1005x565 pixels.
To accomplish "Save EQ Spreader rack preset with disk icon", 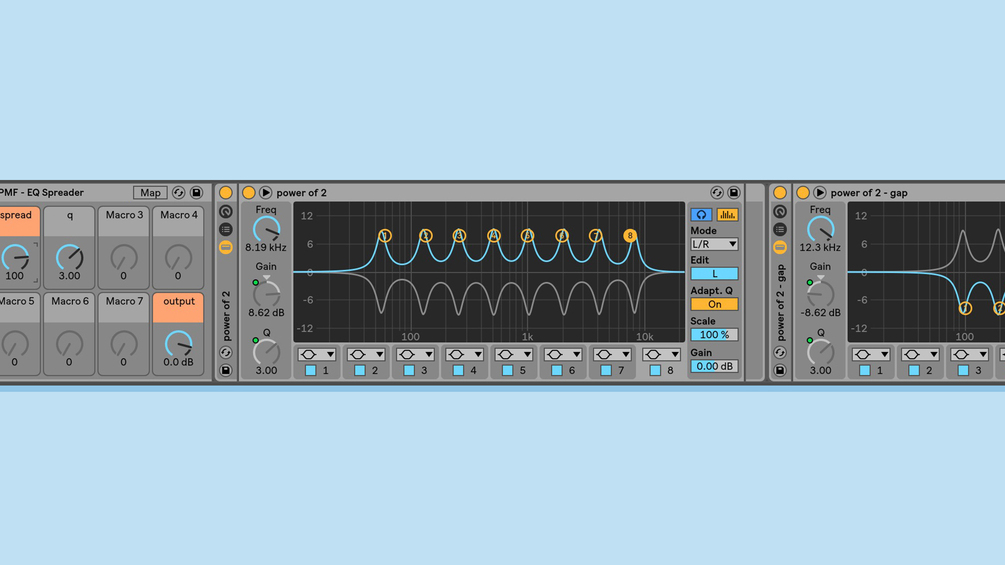I will 197,193.
